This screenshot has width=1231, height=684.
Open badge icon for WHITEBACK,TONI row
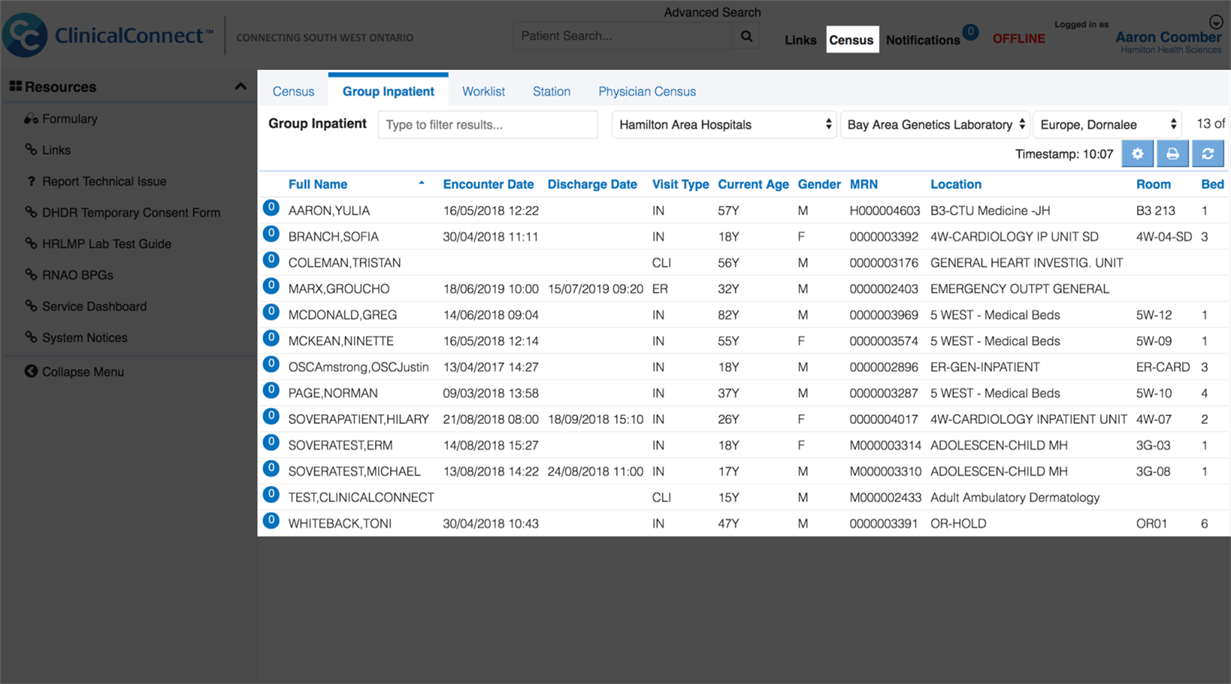pyautogui.click(x=270, y=520)
